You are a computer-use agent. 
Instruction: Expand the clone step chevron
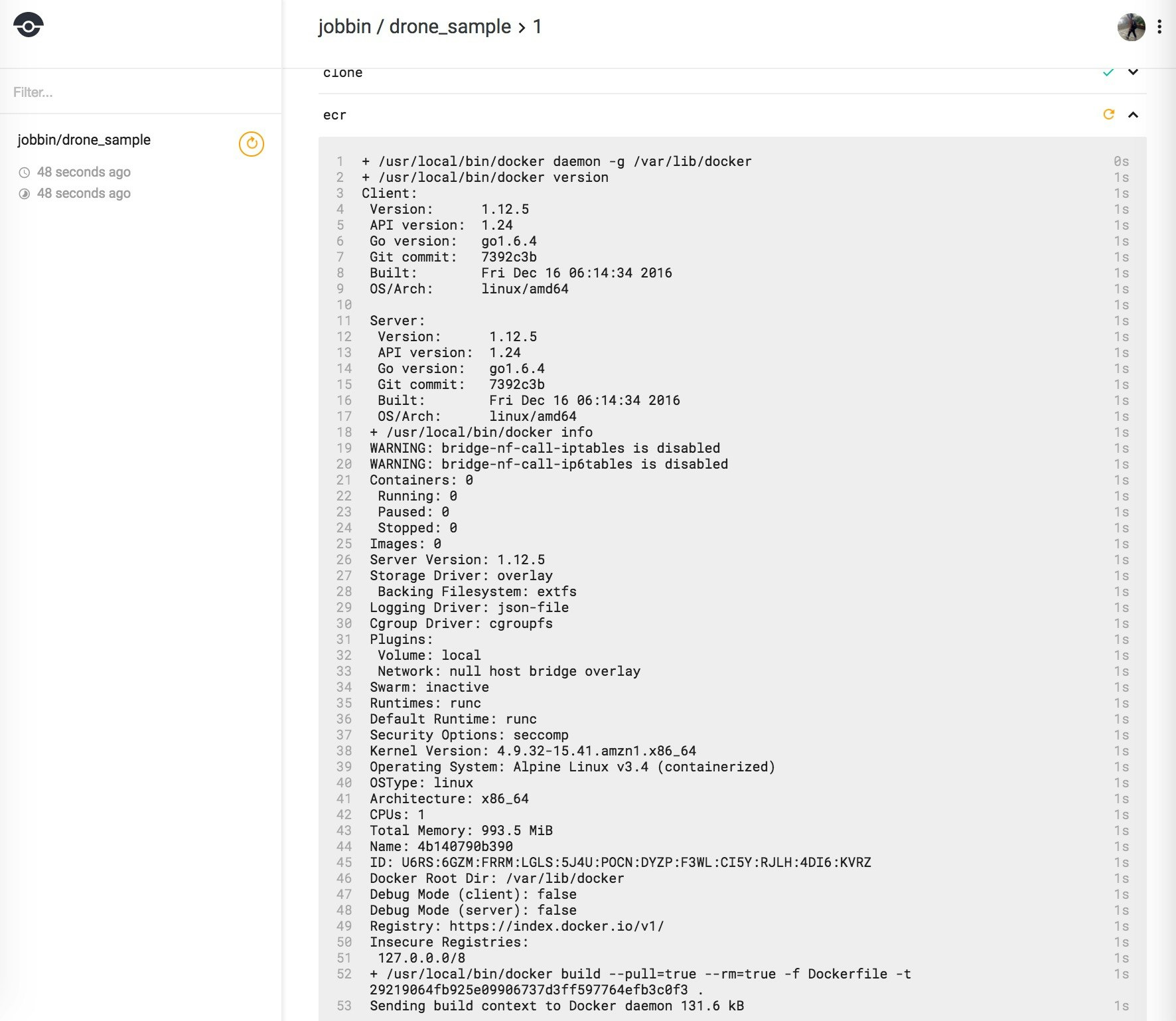coord(1134,72)
